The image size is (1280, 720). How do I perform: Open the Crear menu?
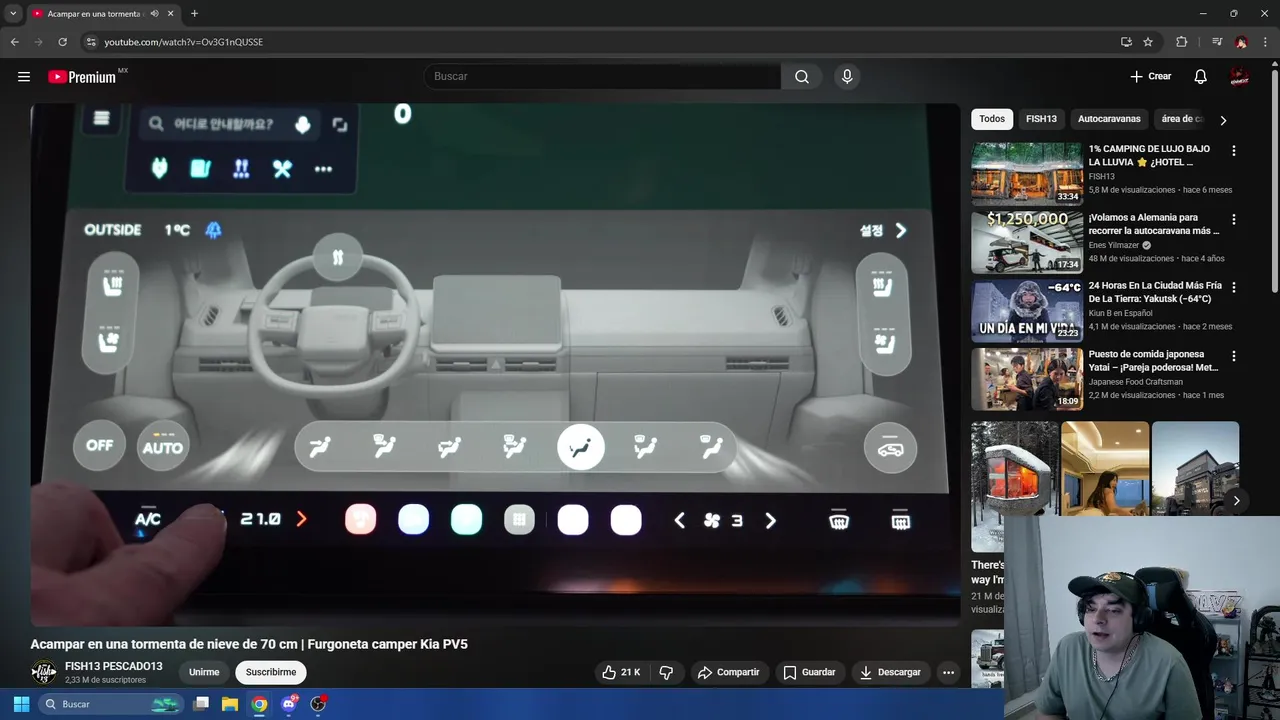tap(1150, 77)
